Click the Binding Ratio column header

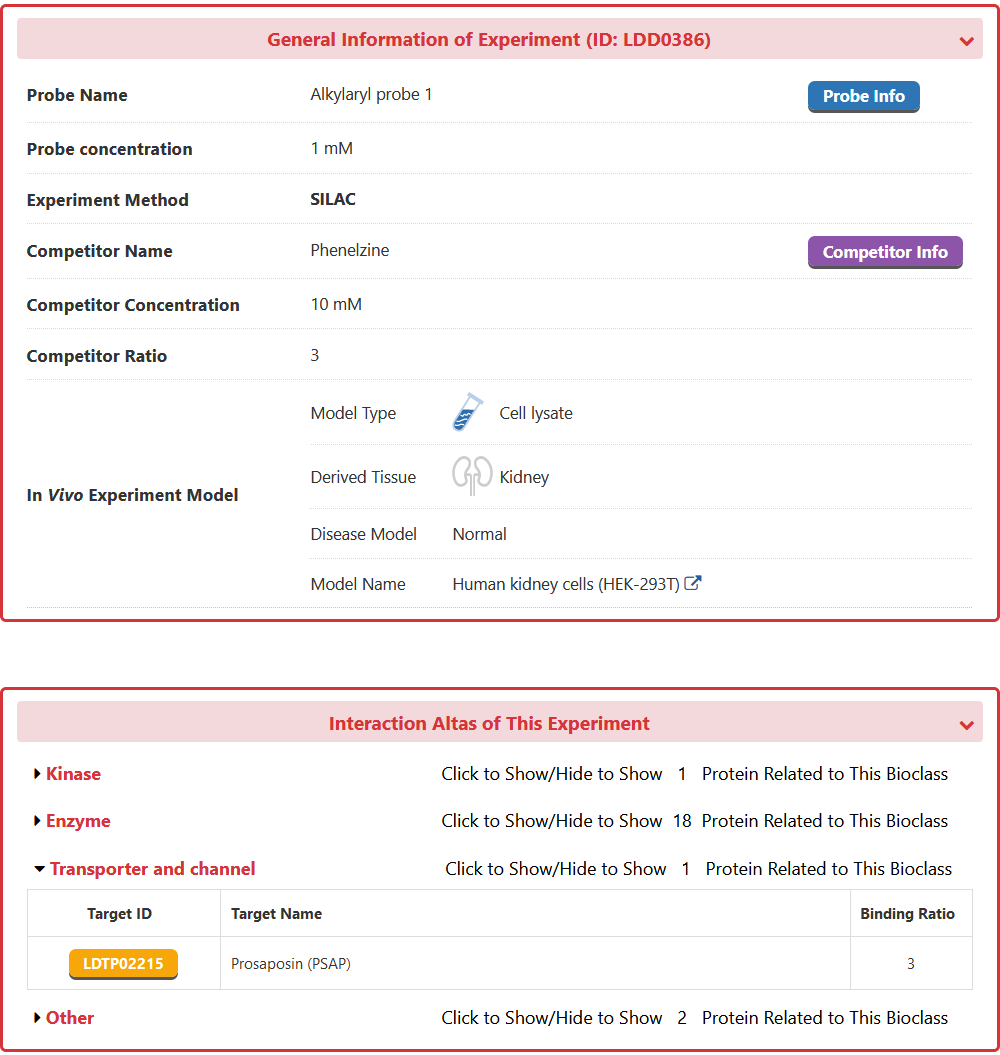click(907, 914)
